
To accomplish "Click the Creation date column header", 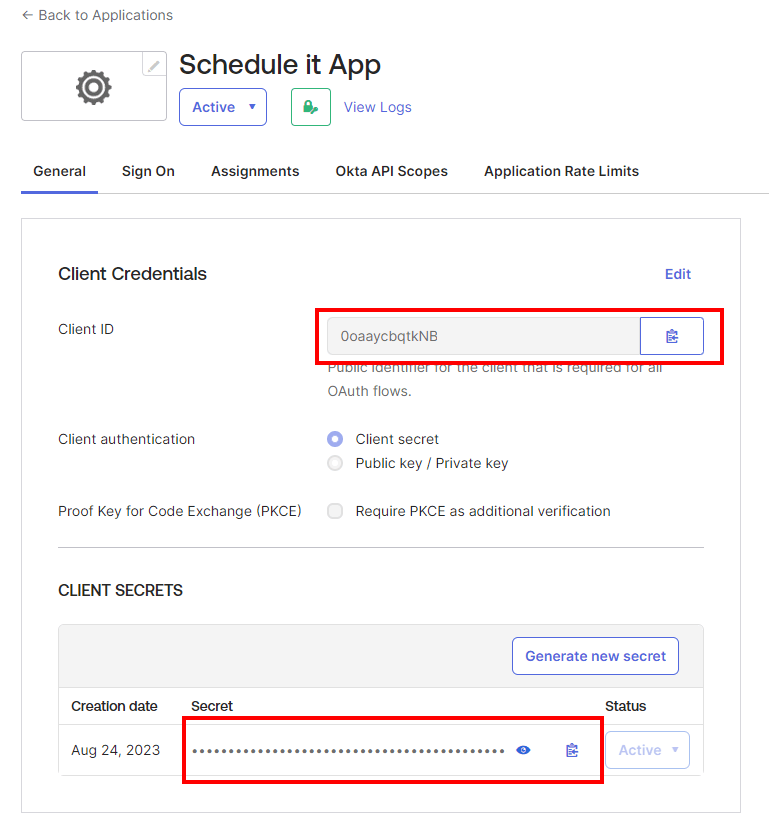I will [x=114, y=706].
